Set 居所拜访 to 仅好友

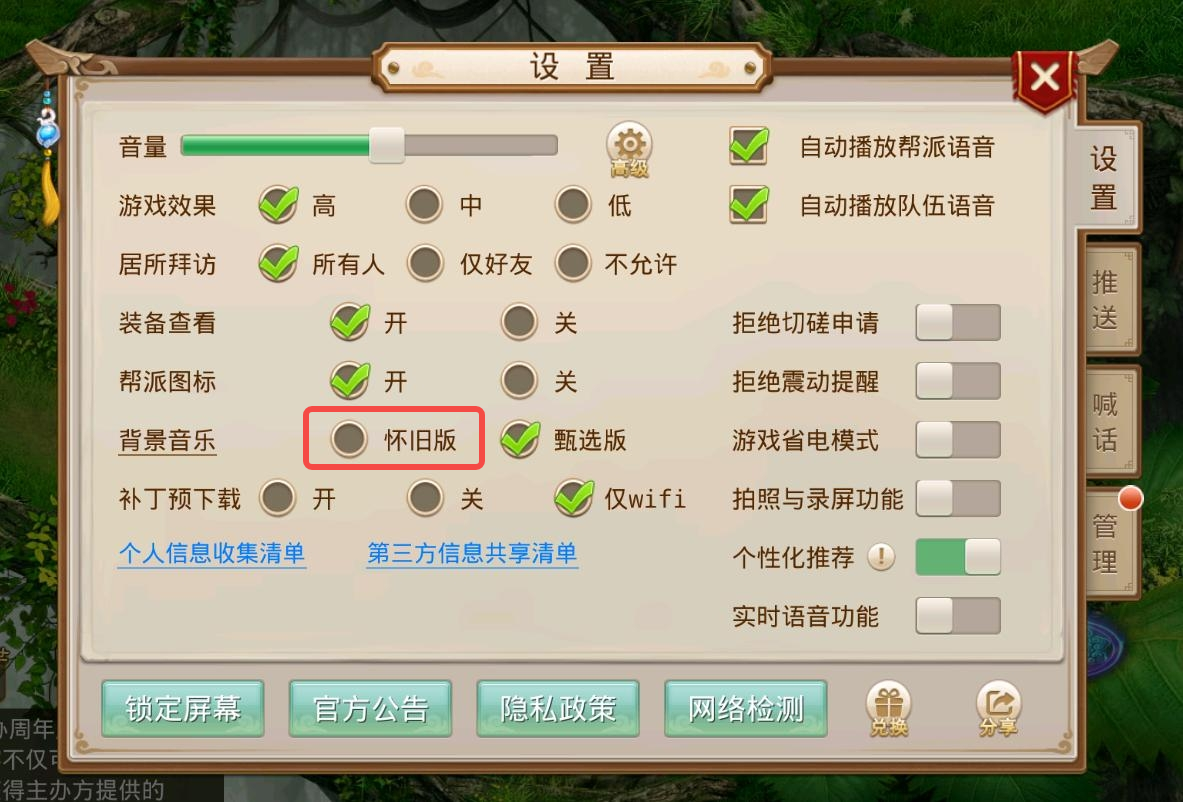pyautogui.click(x=426, y=263)
